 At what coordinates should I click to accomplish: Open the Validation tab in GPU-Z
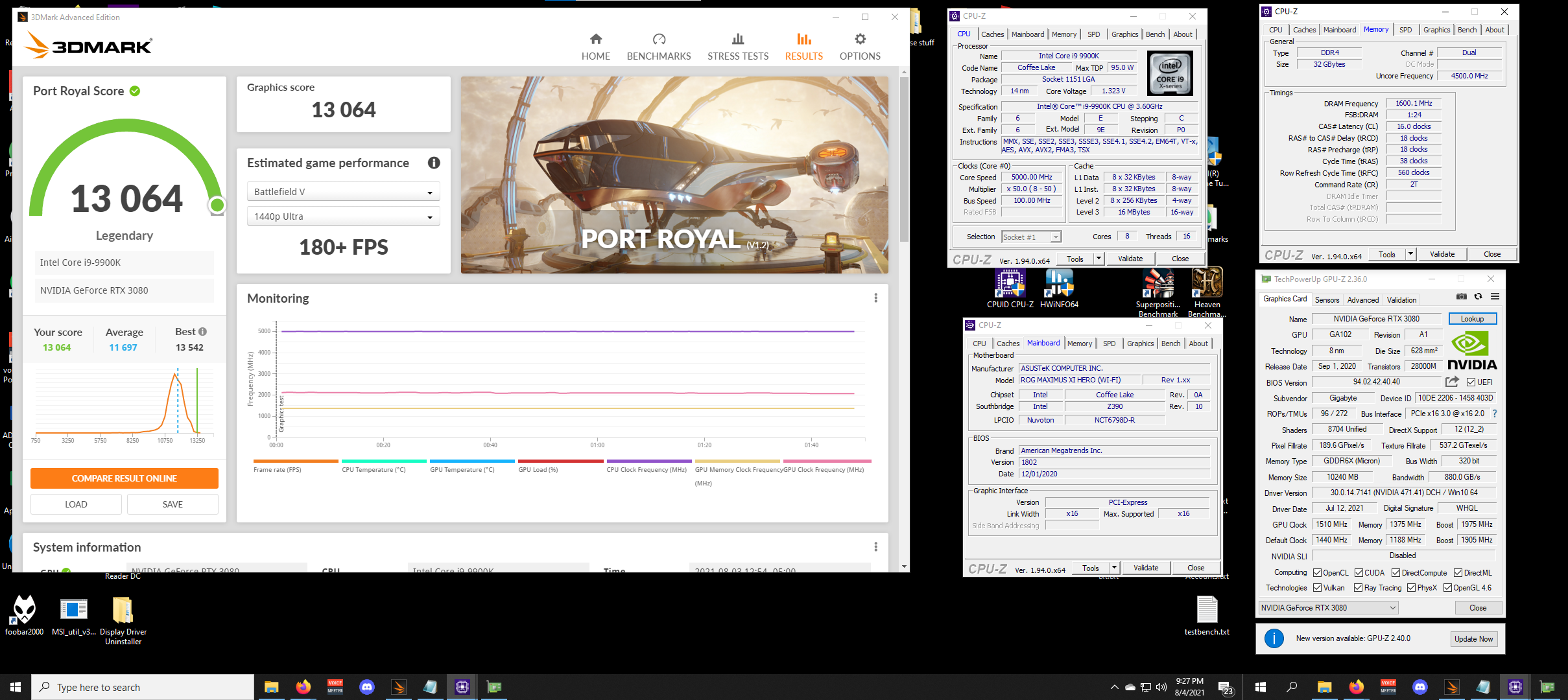(x=1401, y=299)
